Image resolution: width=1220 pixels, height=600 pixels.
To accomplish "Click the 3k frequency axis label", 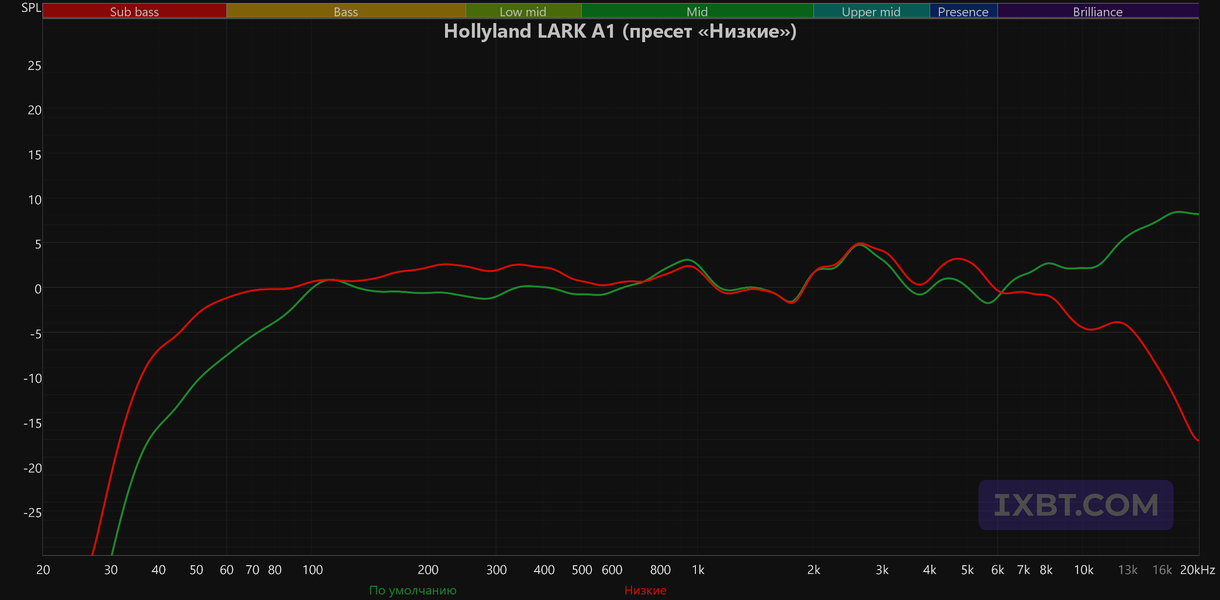I will pyautogui.click(x=882, y=570).
